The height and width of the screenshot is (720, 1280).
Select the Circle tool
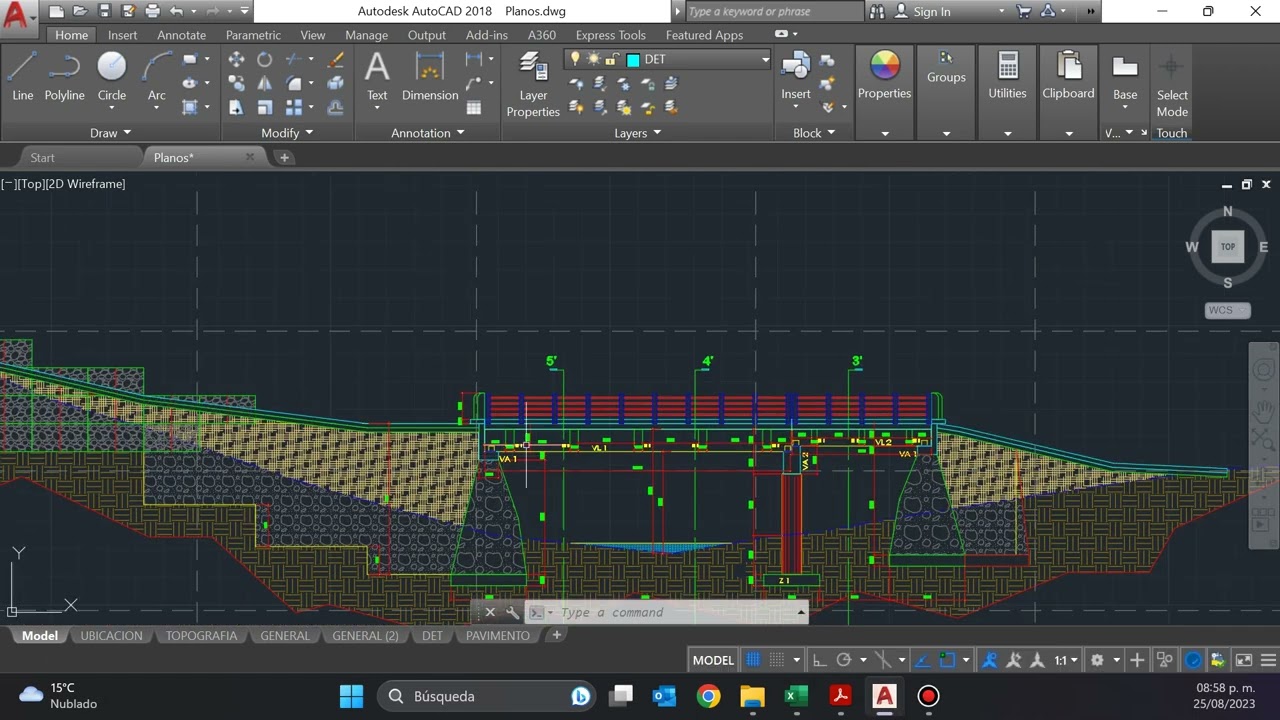tap(112, 76)
